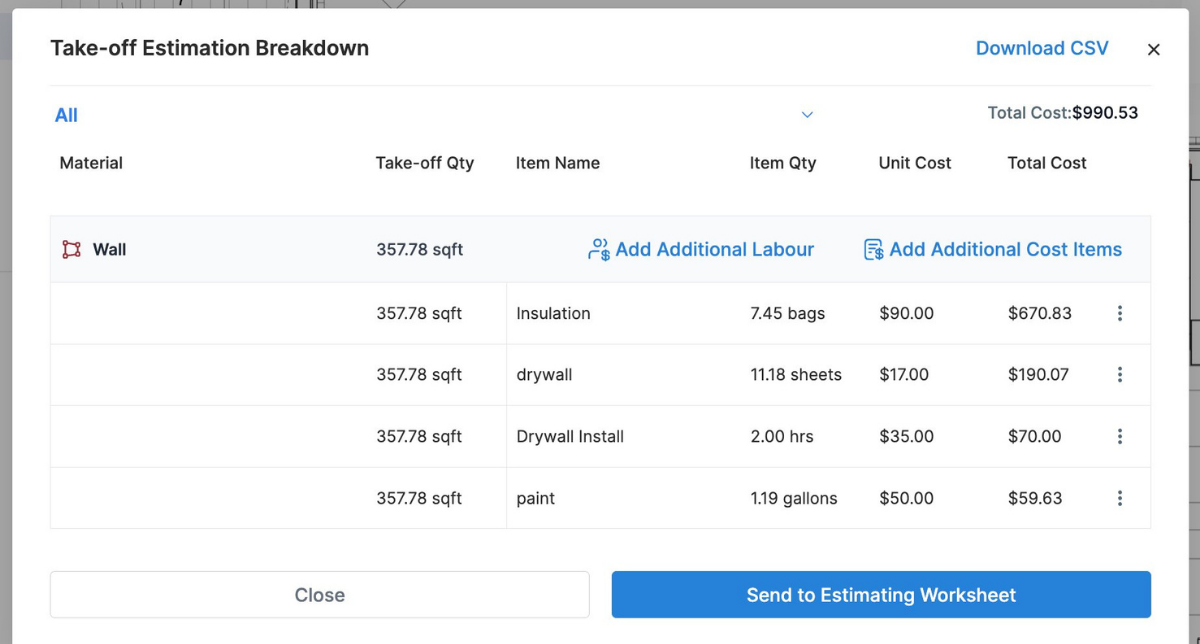Click the Material column header

[91, 163]
